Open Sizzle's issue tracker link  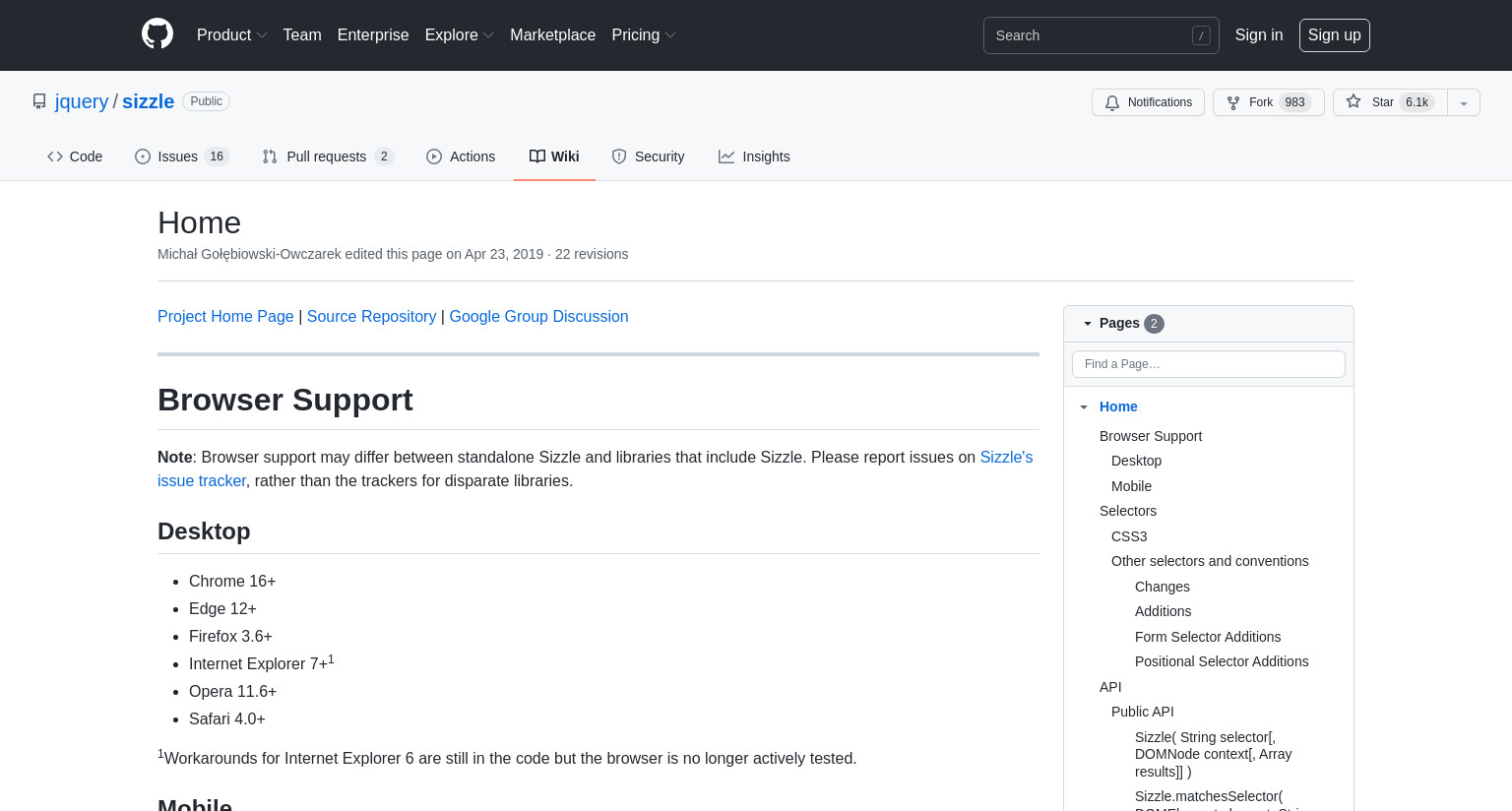[x=1006, y=457]
